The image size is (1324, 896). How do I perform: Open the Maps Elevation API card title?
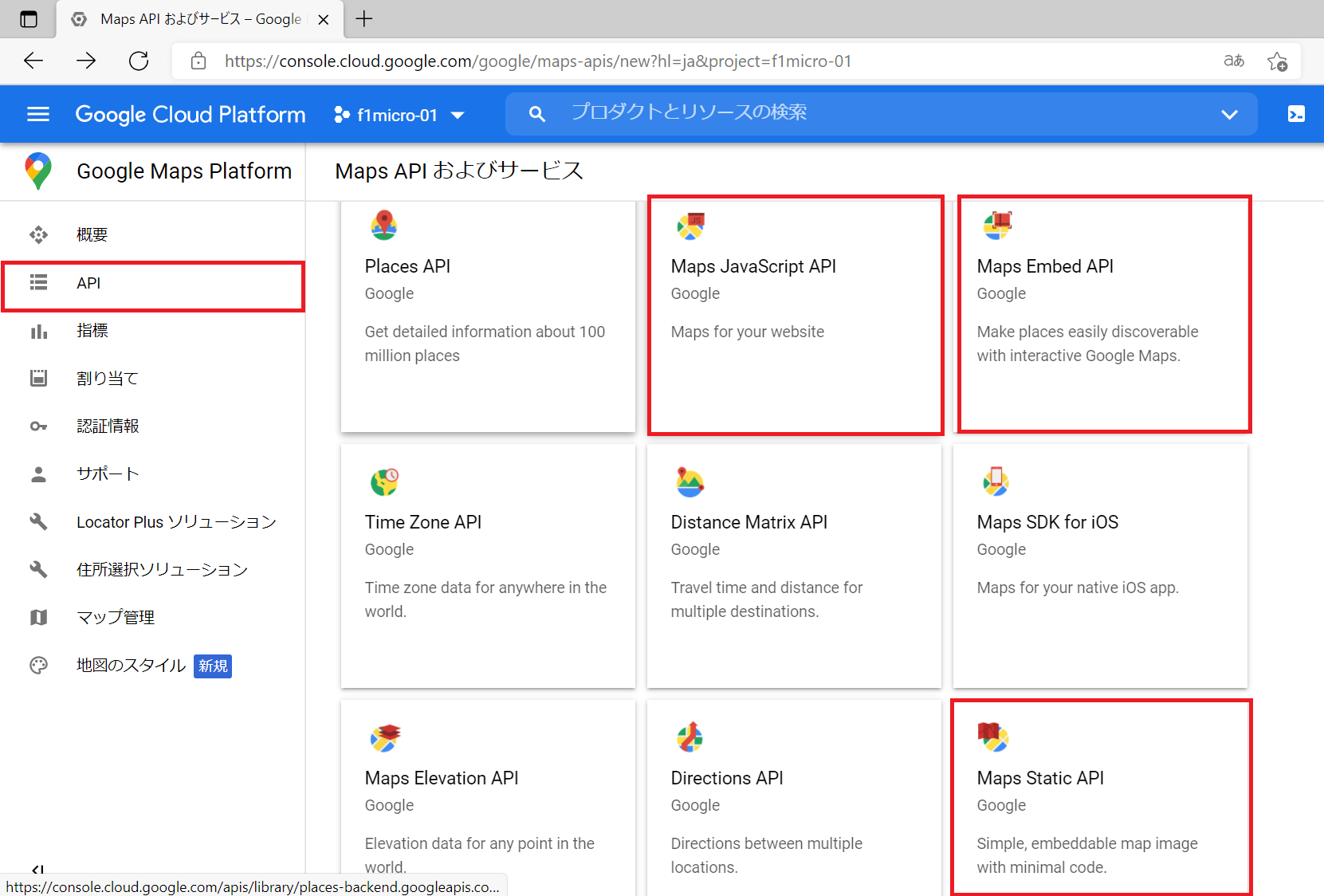(x=442, y=778)
